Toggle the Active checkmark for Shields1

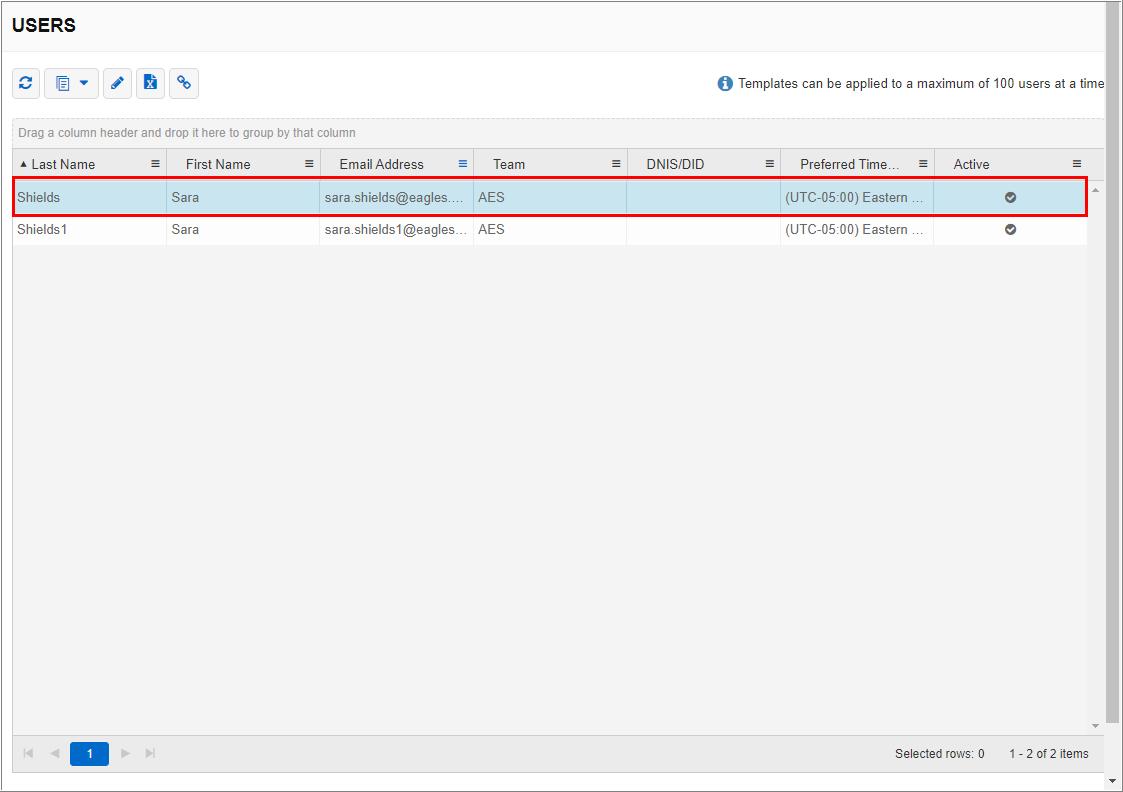tap(1010, 229)
